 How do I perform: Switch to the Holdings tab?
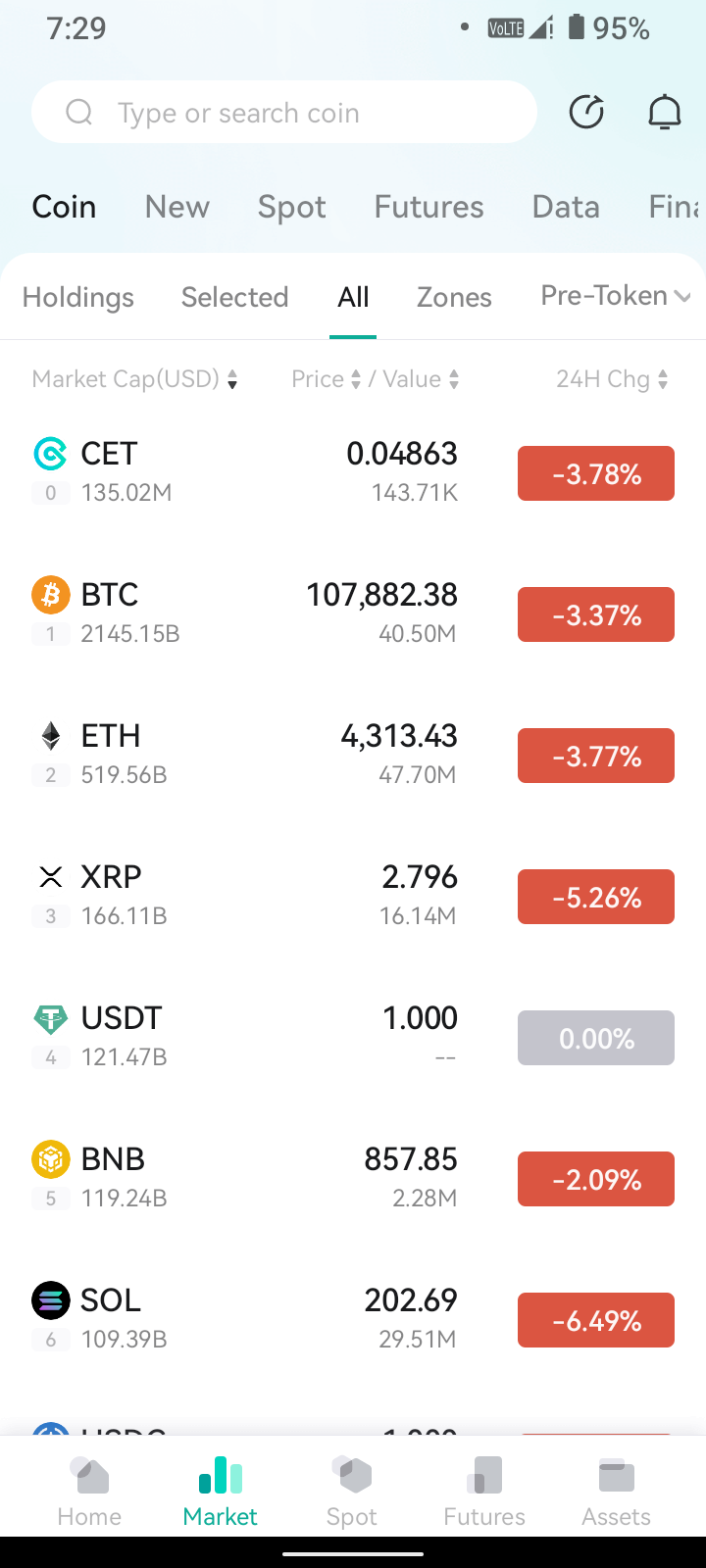coord(78,297)
